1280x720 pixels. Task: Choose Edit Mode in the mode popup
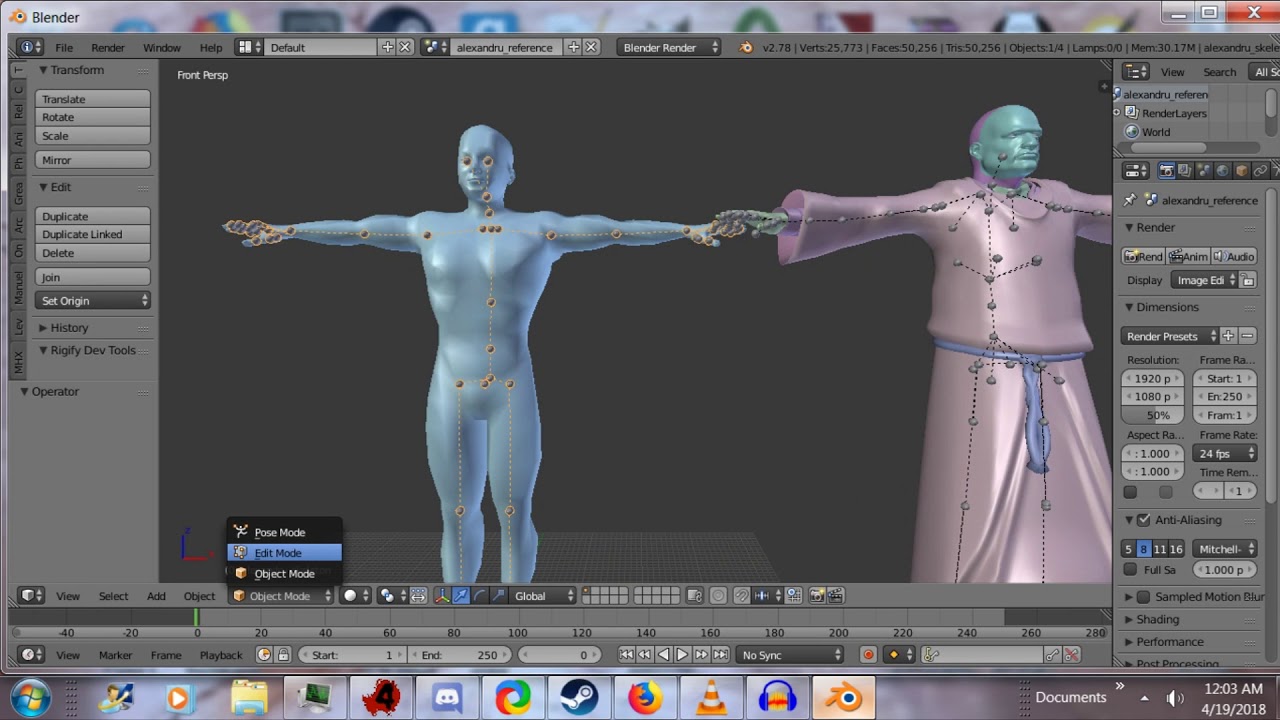tap(285, 553)
